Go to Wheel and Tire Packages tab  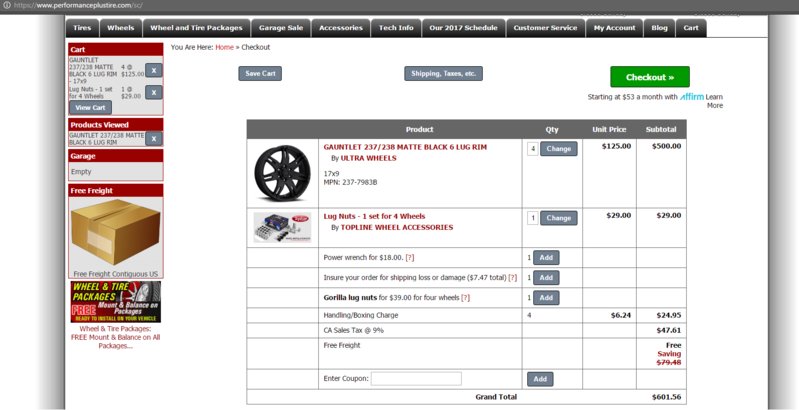pos(196,28)
